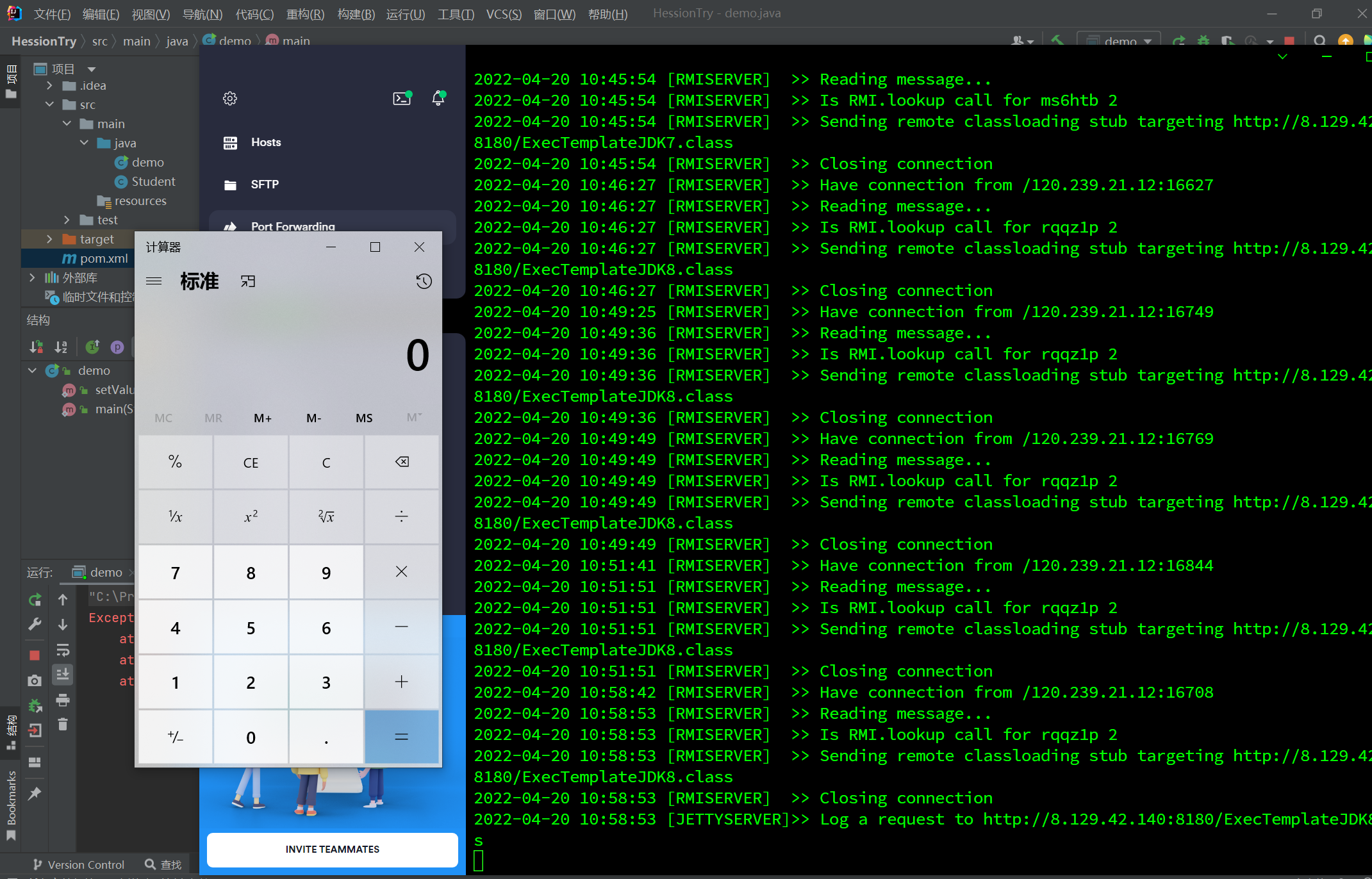Toggle calculator keep-on-top mode
The width and height of the screenshot is (1372, 879).
pos(248,281)
